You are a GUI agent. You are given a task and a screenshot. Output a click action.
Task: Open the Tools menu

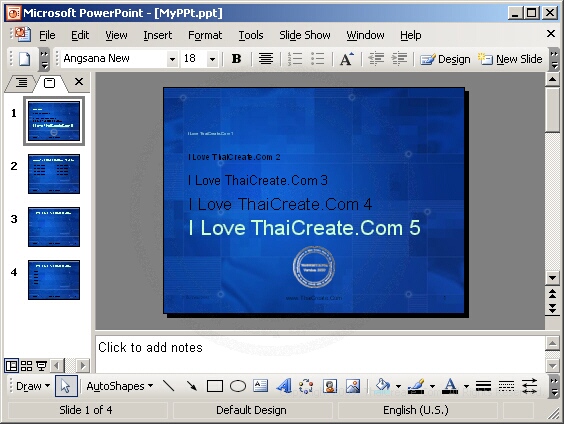251,35
